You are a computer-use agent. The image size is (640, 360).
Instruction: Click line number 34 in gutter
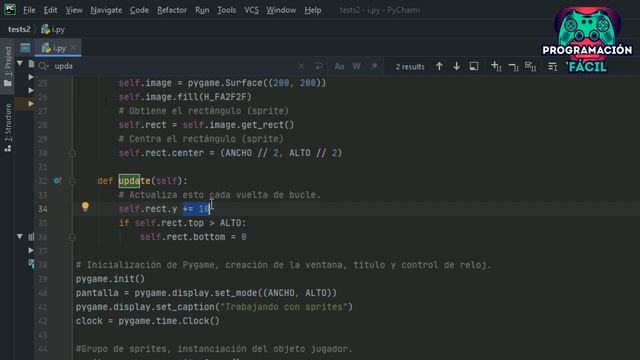pos(42,209)
